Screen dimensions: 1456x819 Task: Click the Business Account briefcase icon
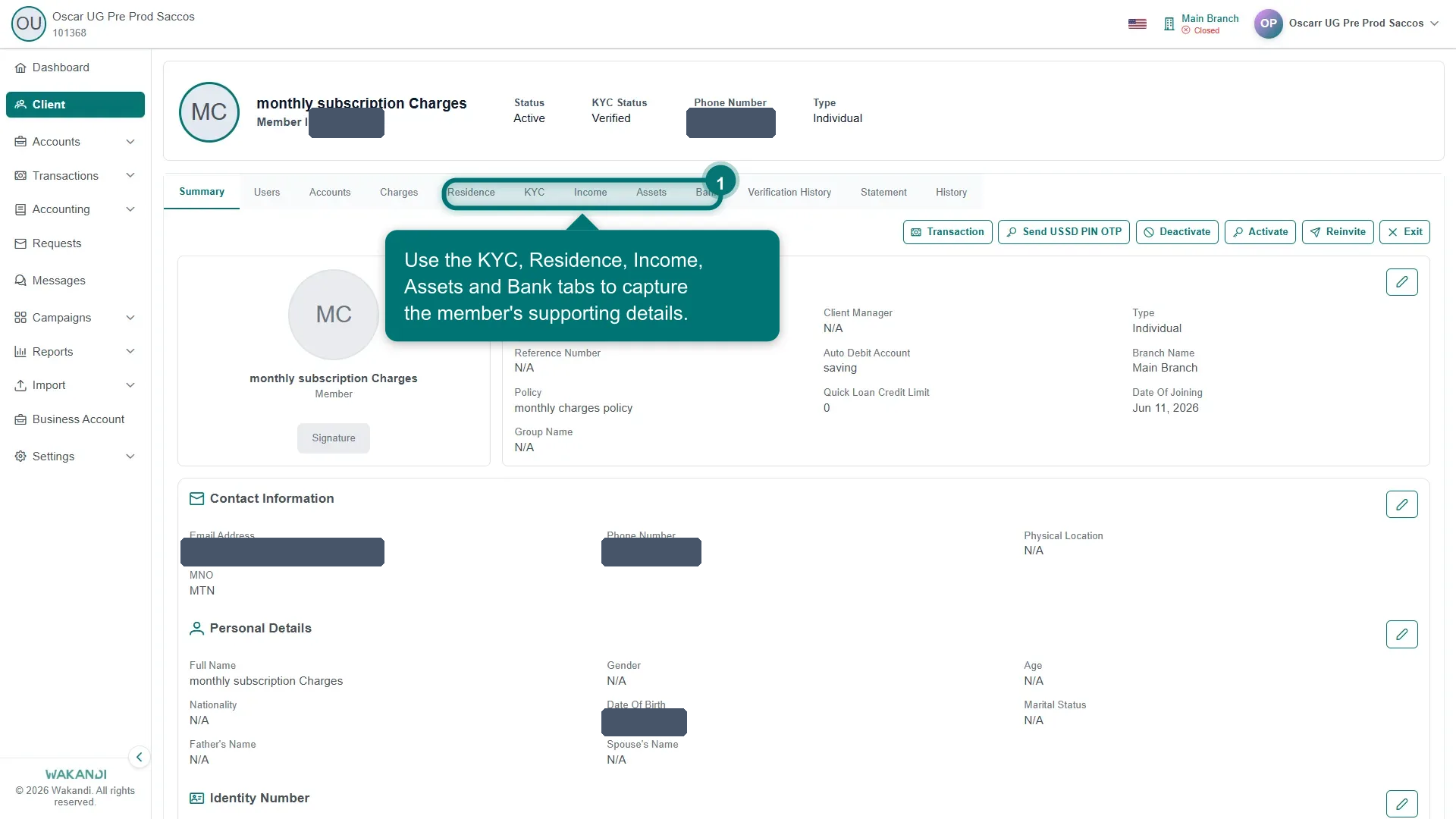tap(20, 419)
